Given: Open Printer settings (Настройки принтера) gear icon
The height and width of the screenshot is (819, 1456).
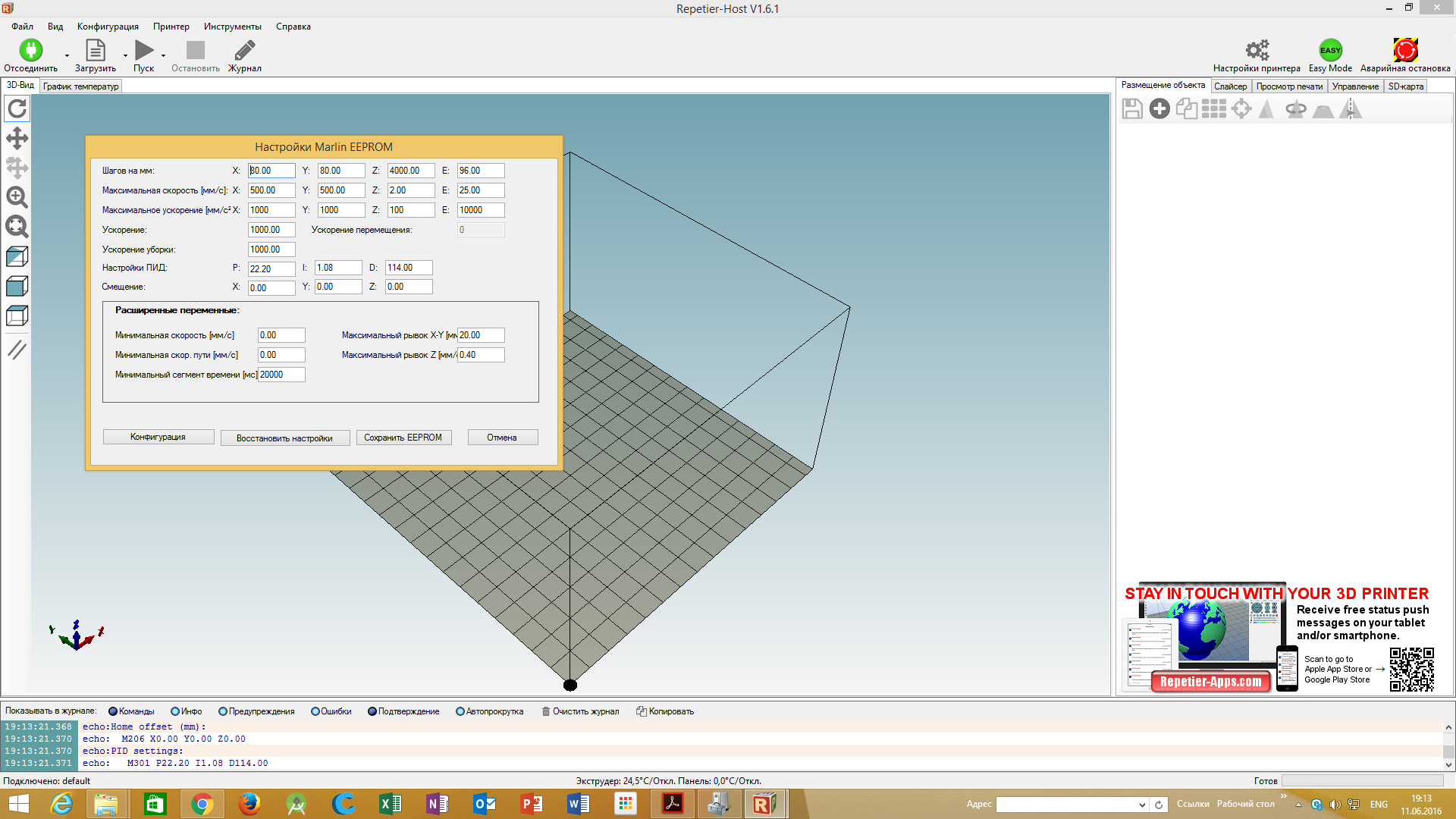Looking at the screenshot, I should (x=1257, y=51).
